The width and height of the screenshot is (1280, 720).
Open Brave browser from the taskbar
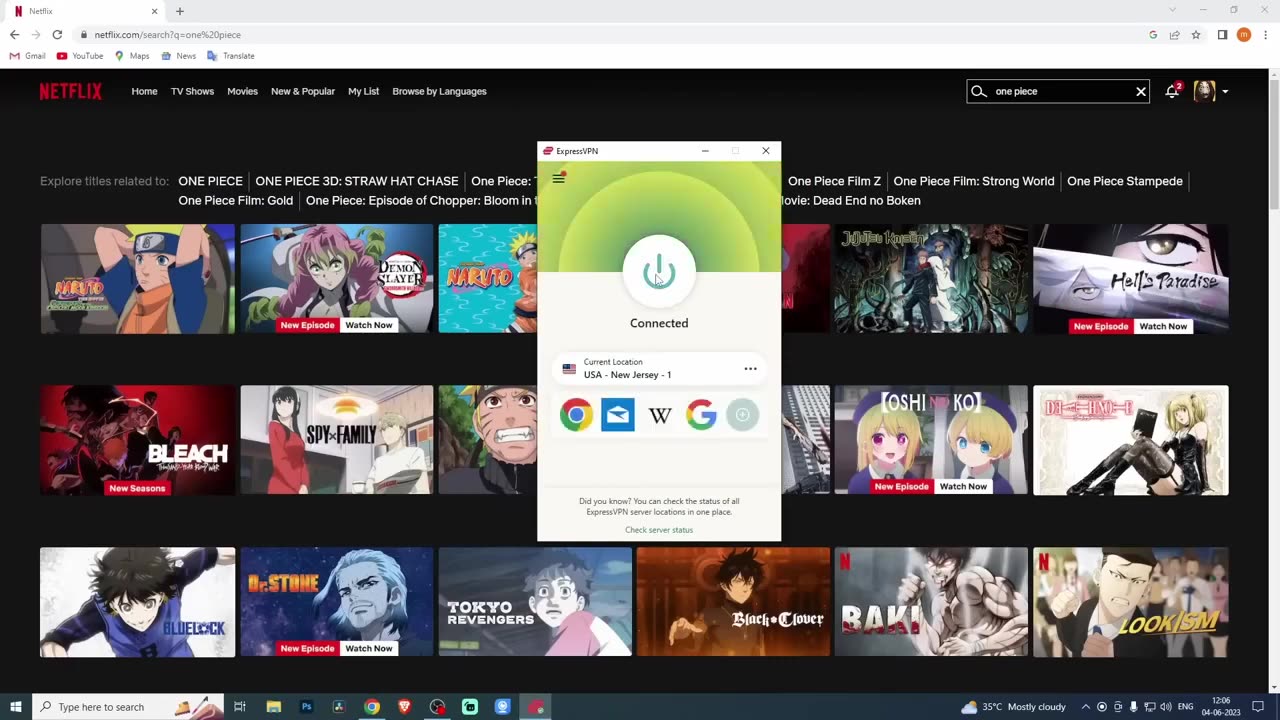404,707
